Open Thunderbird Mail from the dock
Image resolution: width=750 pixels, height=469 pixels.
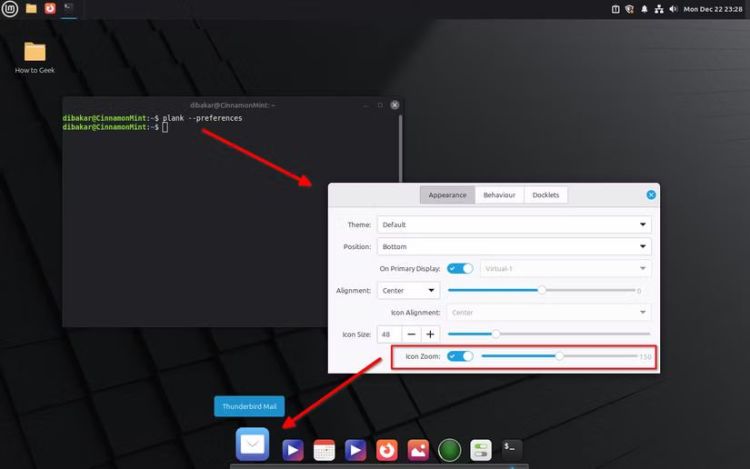coord(253,445)
